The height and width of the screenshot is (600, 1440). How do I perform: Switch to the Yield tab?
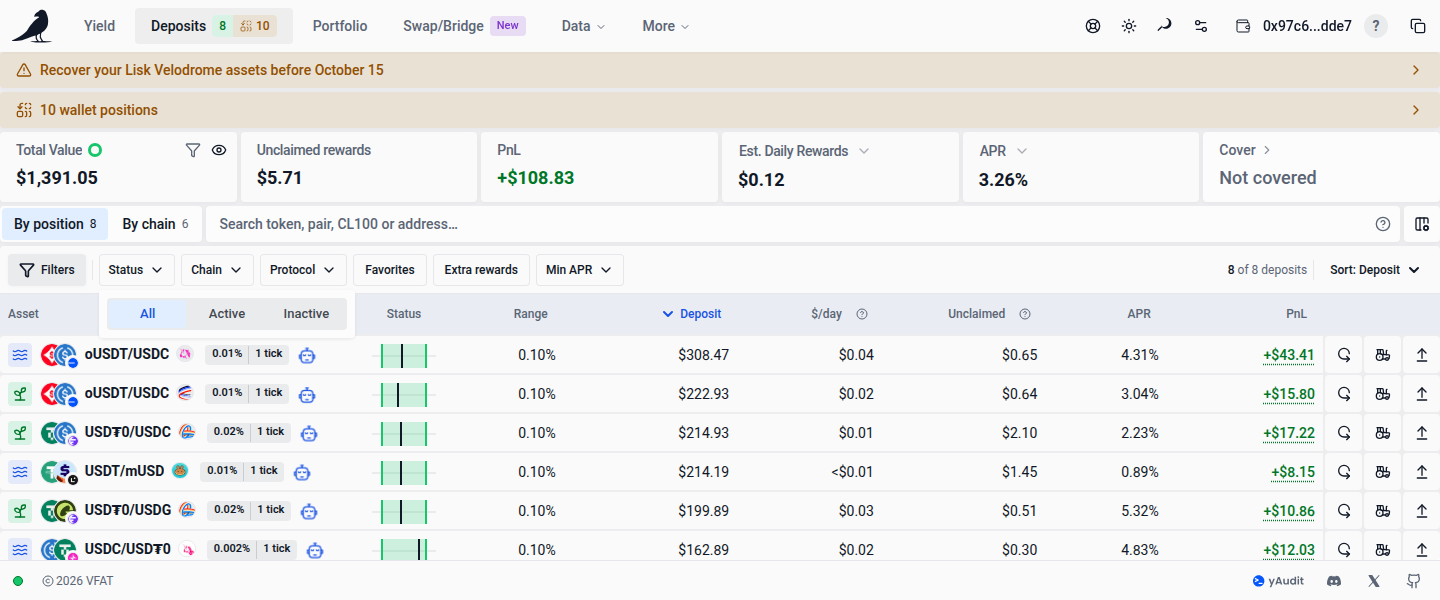(100, 26)
